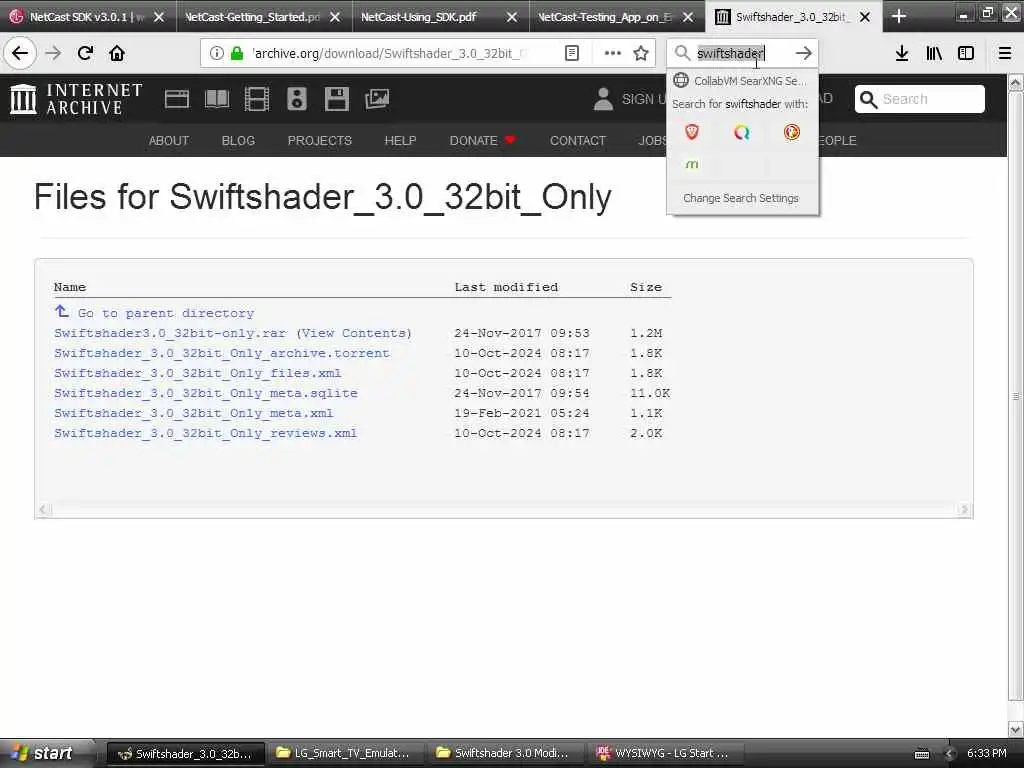The image size is (1024, 768).
Task: Open HELP in archive navigation
Action: pyautogui.click(x=400, y=140)
